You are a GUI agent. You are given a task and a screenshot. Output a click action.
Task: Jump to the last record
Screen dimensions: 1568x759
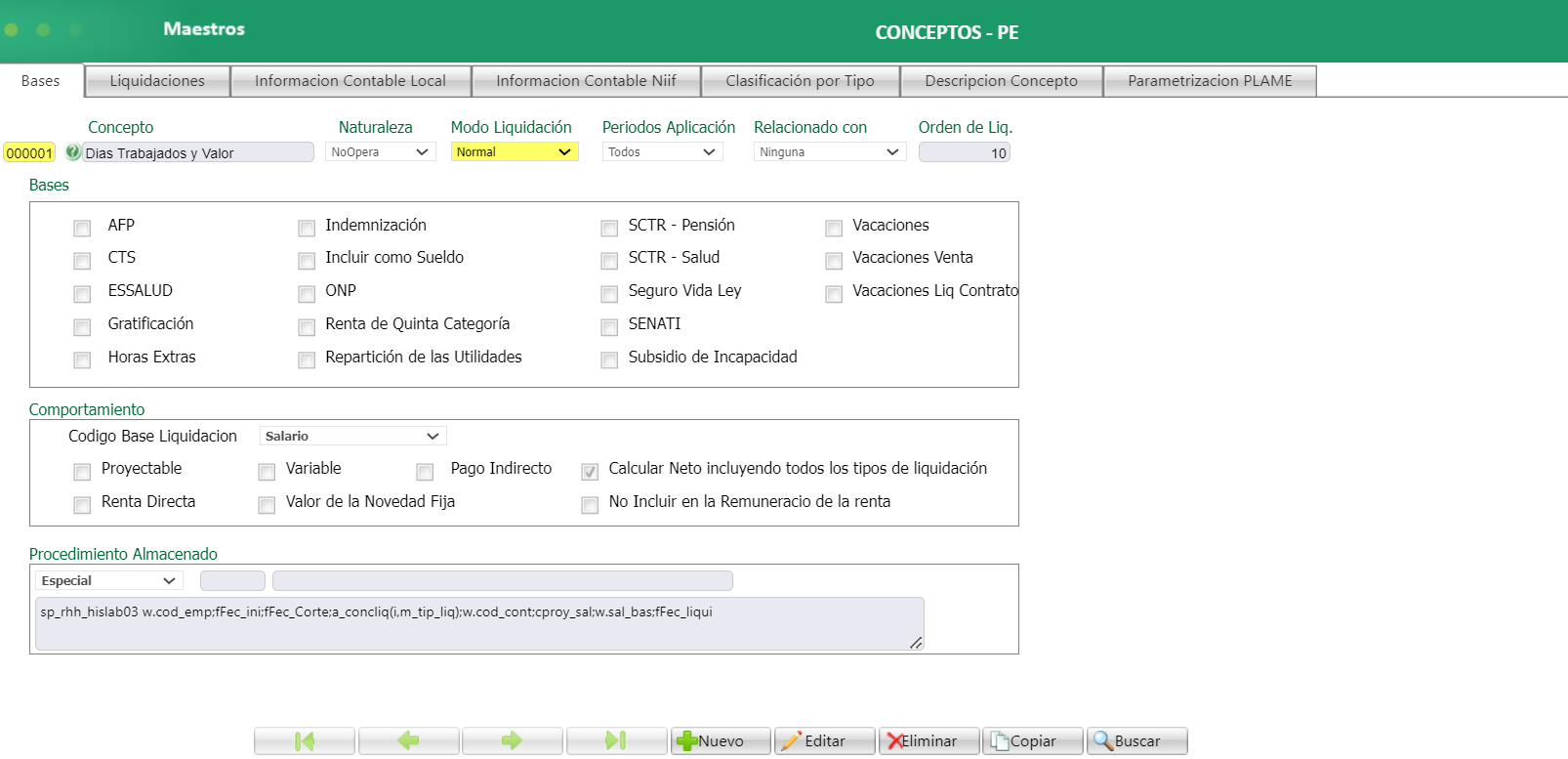pos(616,741)
